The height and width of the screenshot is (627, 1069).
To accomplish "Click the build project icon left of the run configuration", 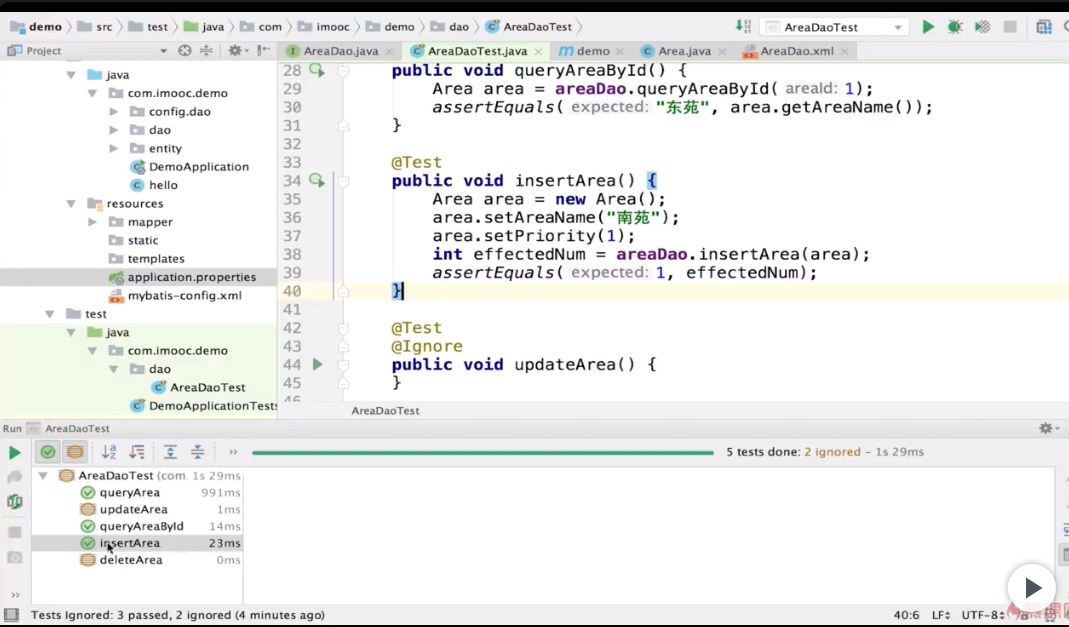I will (742, 27).
